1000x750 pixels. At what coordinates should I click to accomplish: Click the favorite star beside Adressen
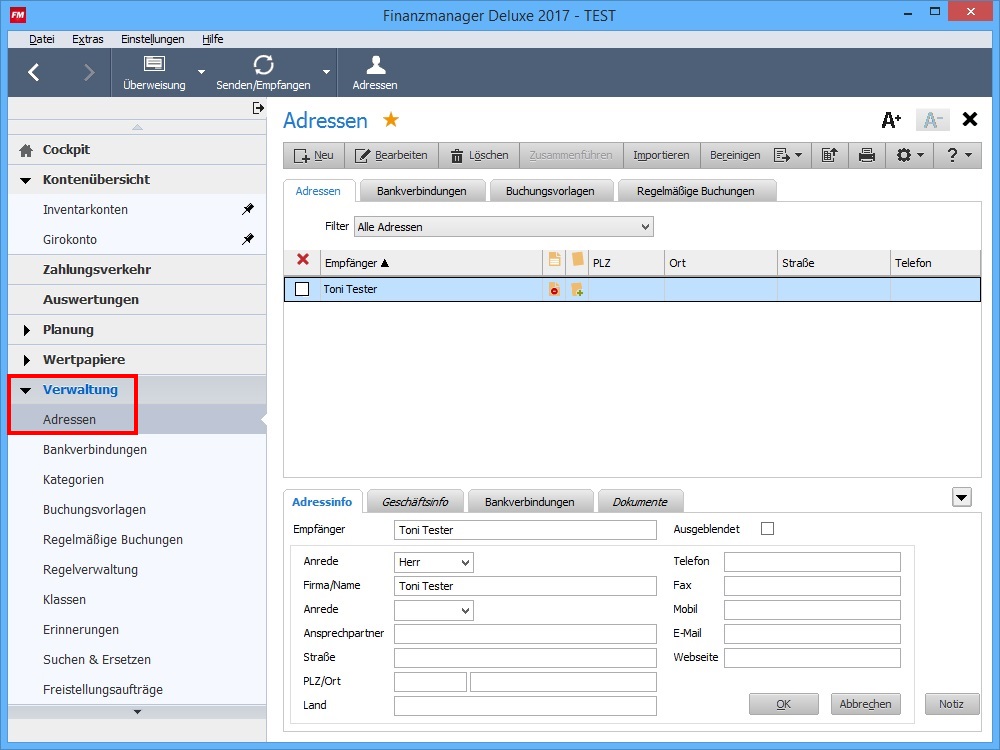pyautogui.click(x=391, y=119)
